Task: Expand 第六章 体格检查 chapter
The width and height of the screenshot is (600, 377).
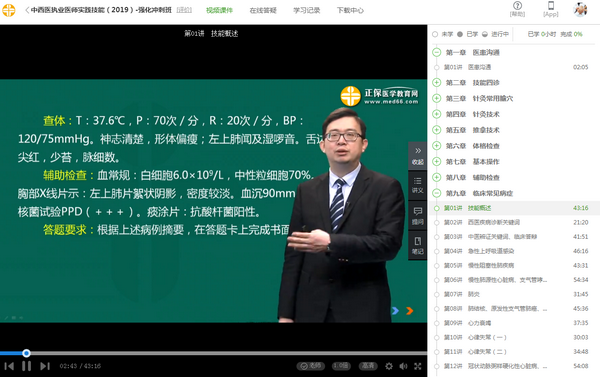Action: [x=437, y=146]
